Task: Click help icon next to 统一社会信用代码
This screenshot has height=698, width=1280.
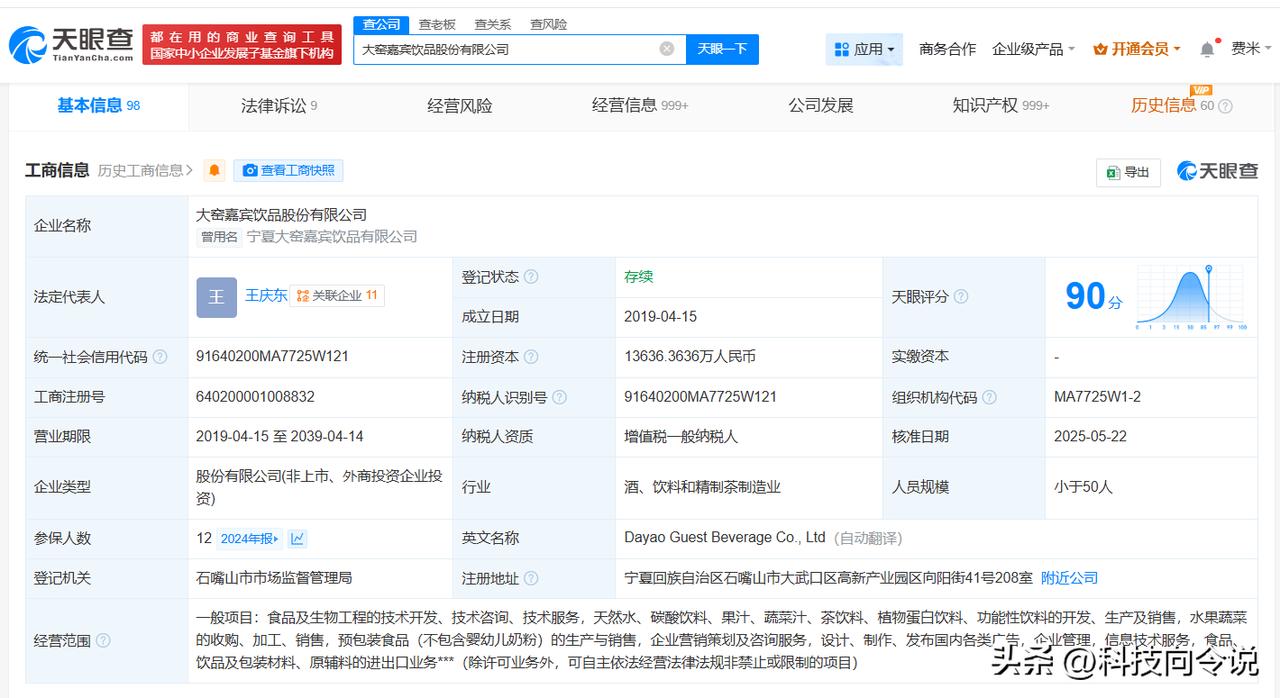Action: pos(160,357)
